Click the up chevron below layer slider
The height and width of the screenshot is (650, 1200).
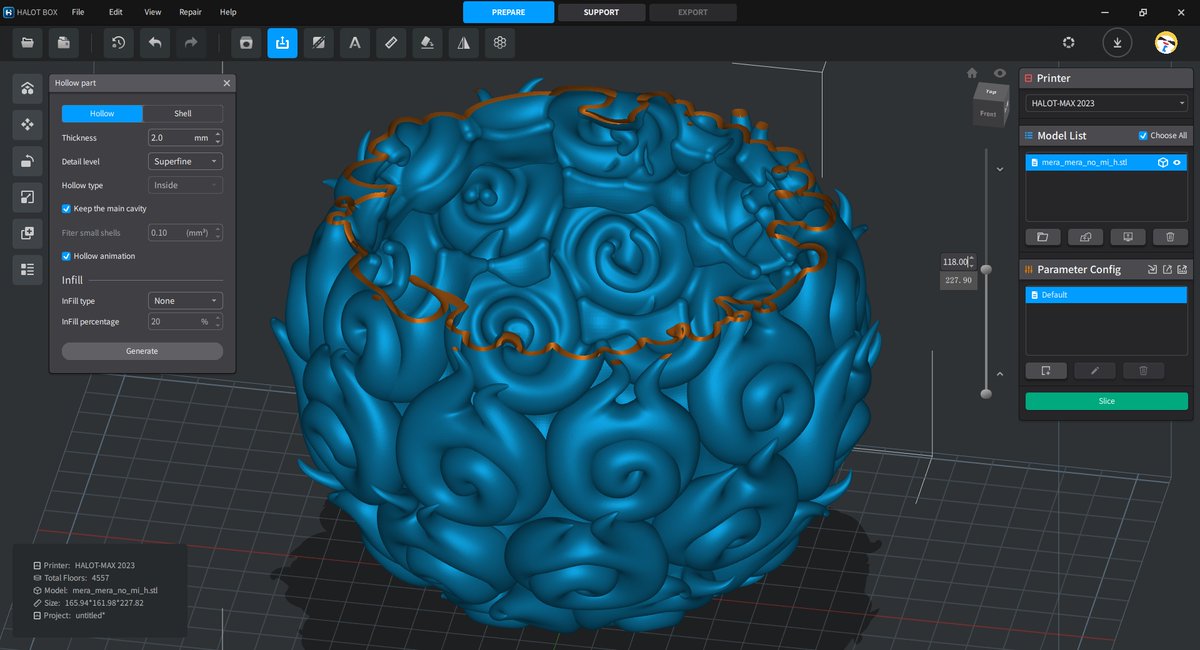(x=1000, y=374)
